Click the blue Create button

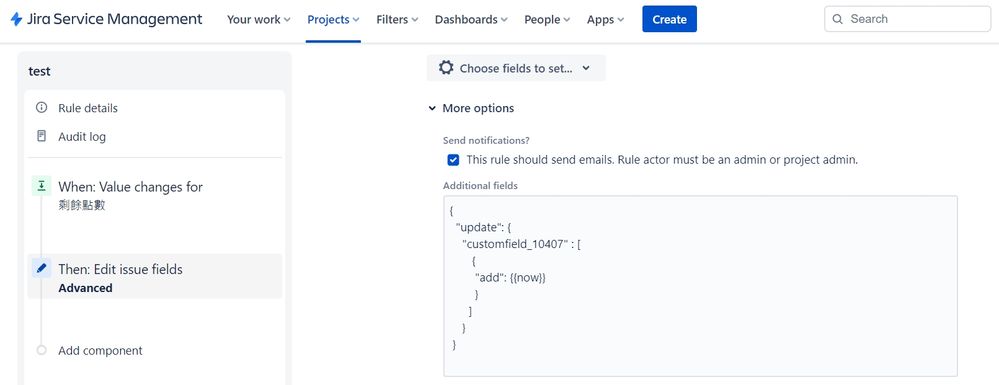(x=670, y=19)
